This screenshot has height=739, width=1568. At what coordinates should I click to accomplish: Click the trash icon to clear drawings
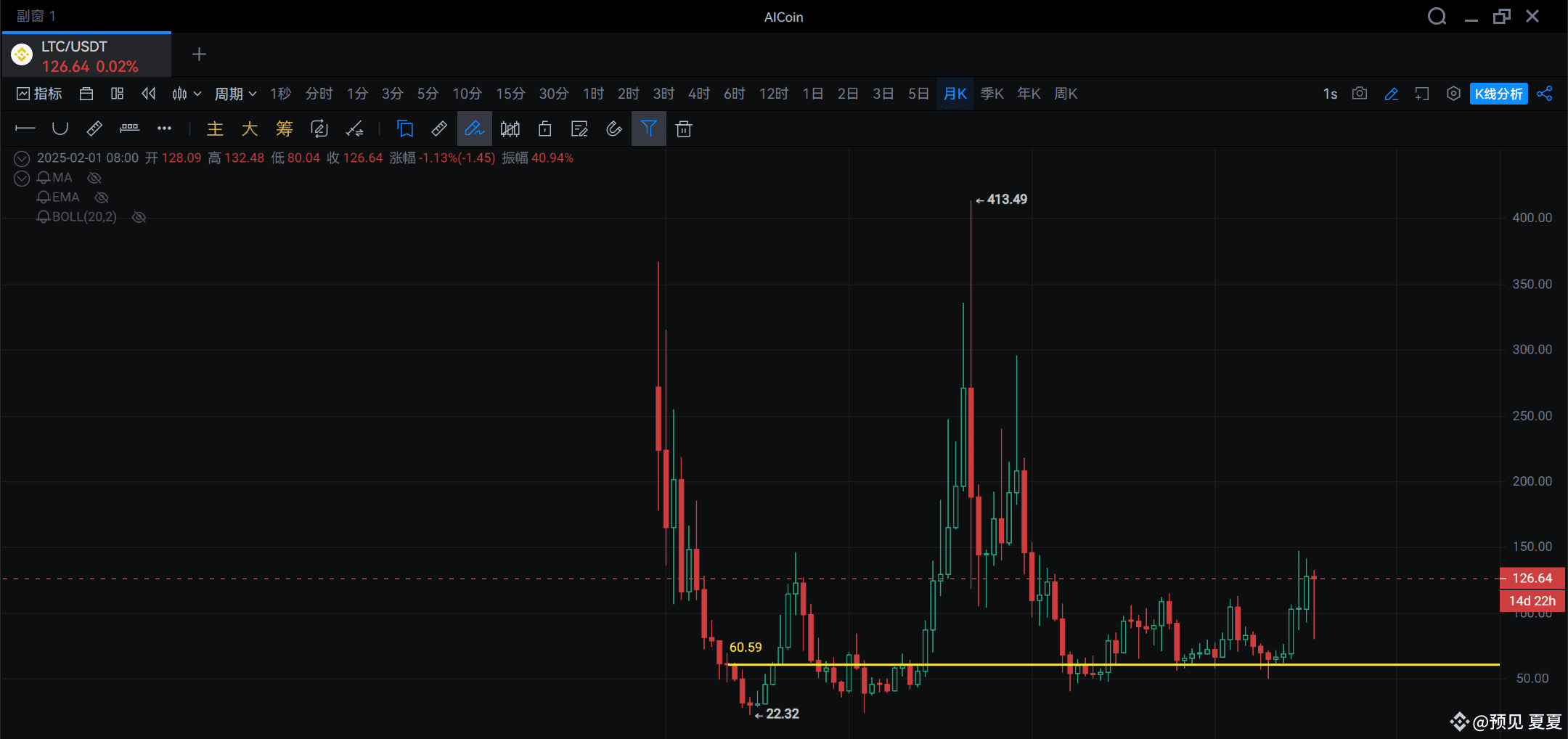pos(683,128)
